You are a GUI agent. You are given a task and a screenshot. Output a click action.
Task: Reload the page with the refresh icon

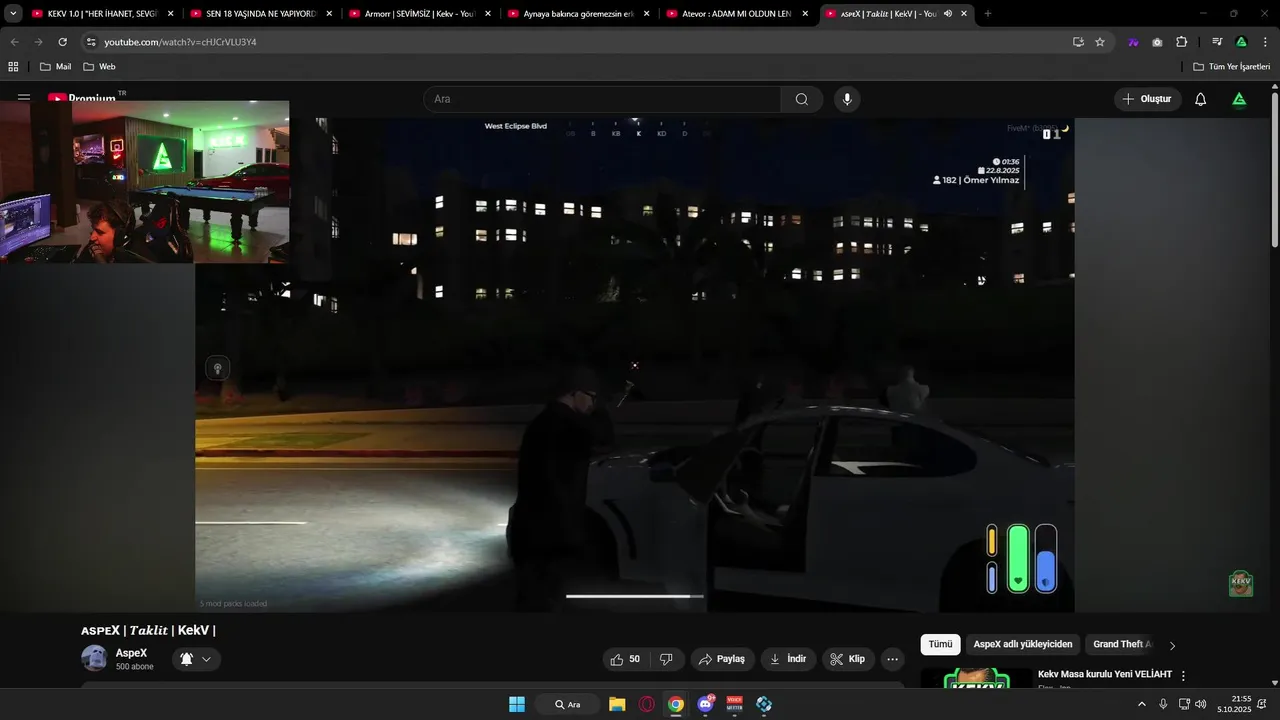pos(62,42)
